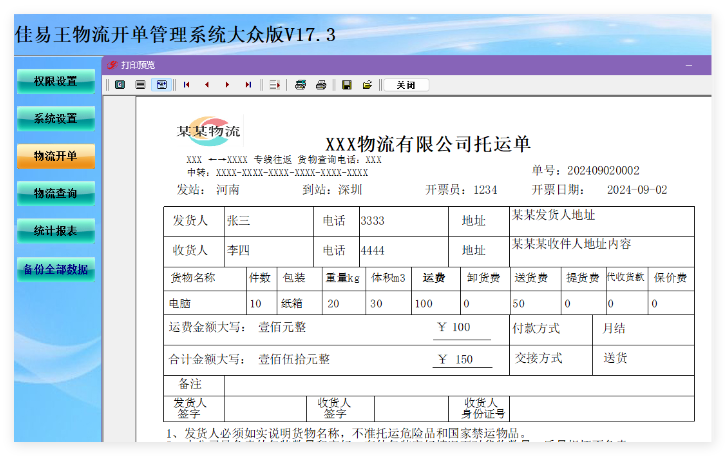This screenshot has width=728, height=456.
Task: Open a report file with folder icon
Action: pyautogui.click(x=367, y=85)
